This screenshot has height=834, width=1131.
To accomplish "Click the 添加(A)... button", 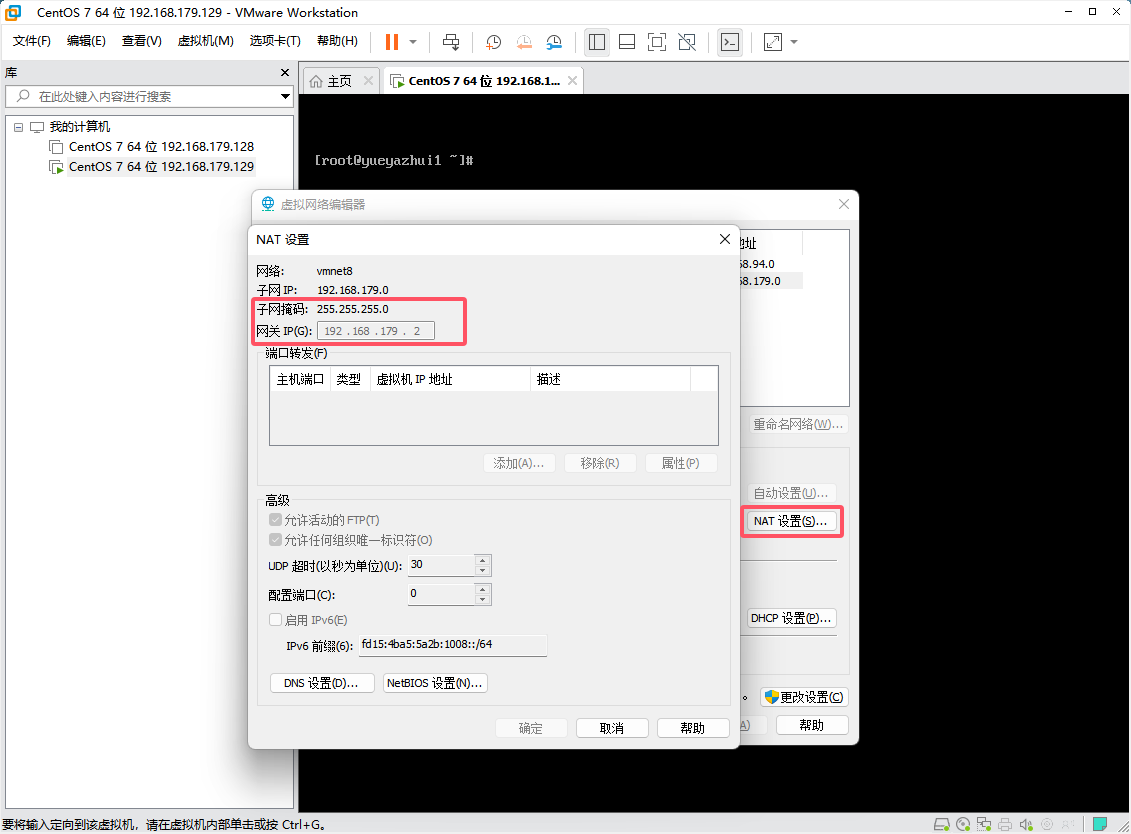I will (x=519, y=463).
